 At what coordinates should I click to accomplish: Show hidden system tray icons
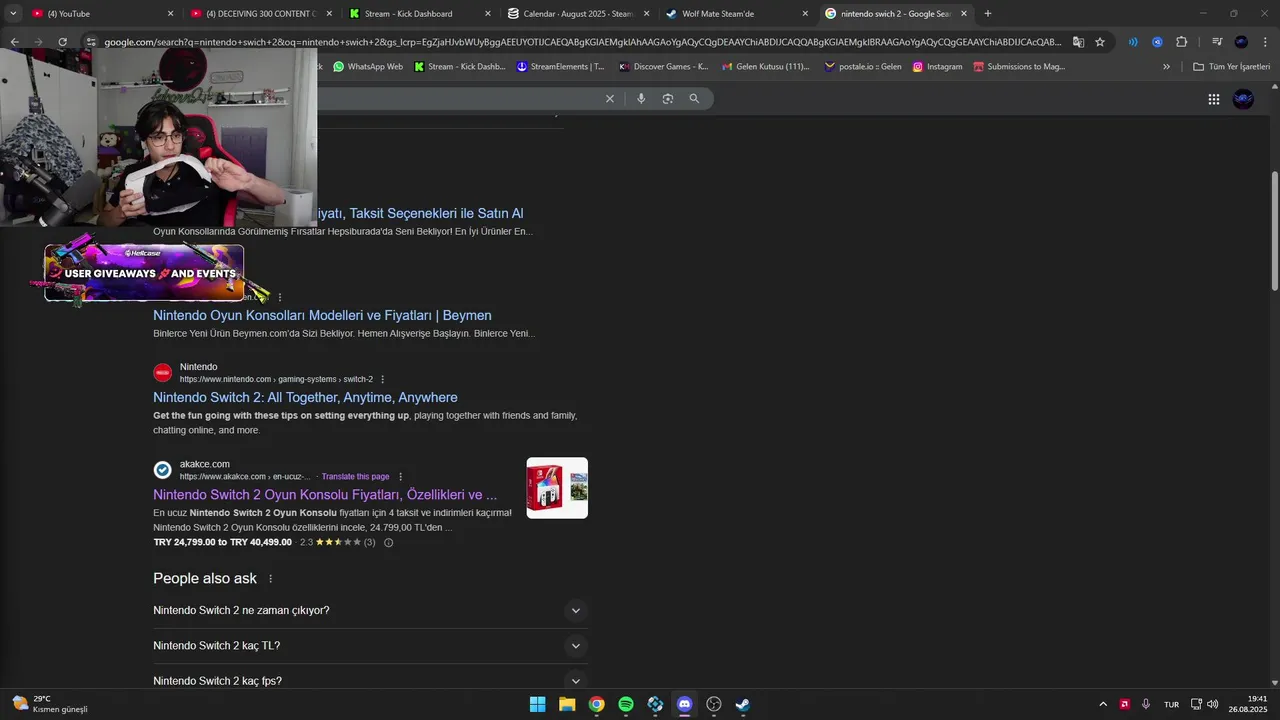coord(1103,704)
